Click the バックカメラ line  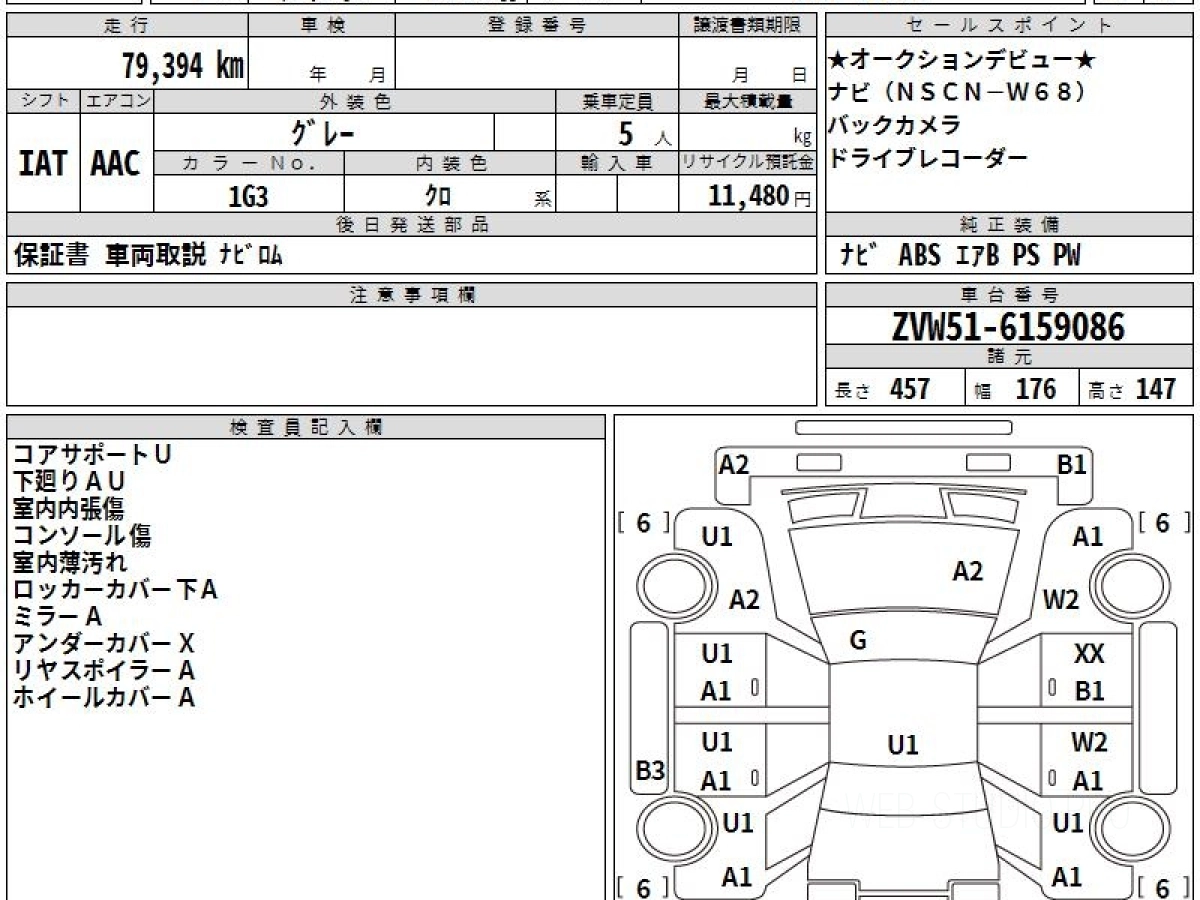pos(896,125)
